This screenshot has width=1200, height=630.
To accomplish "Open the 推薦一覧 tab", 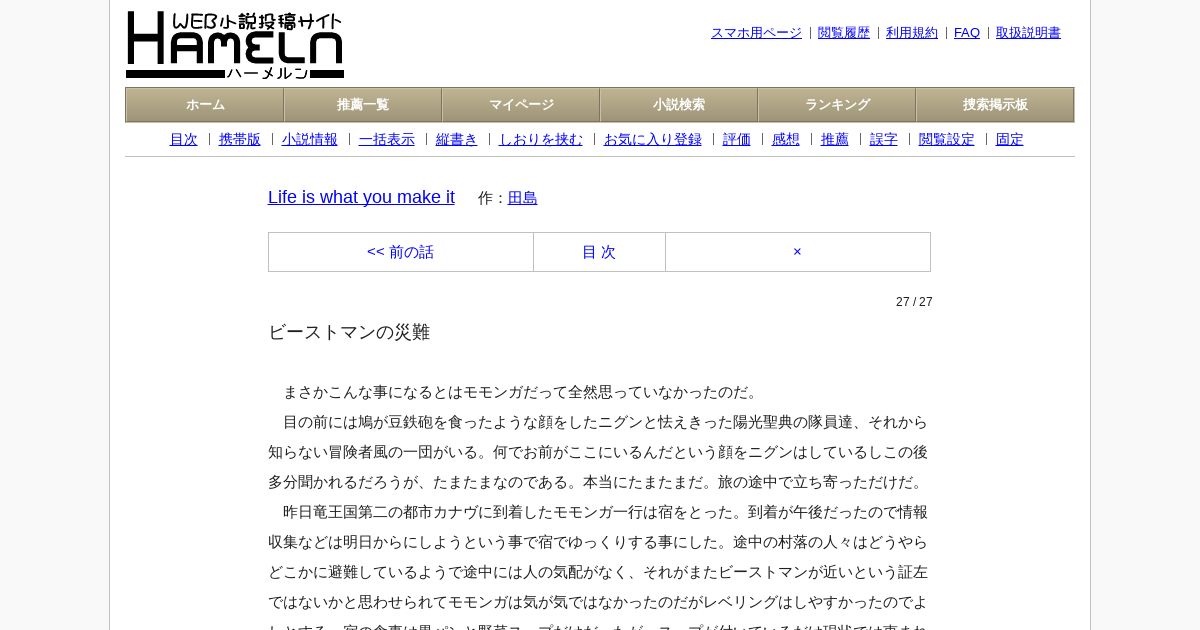I will click(363, 105).
